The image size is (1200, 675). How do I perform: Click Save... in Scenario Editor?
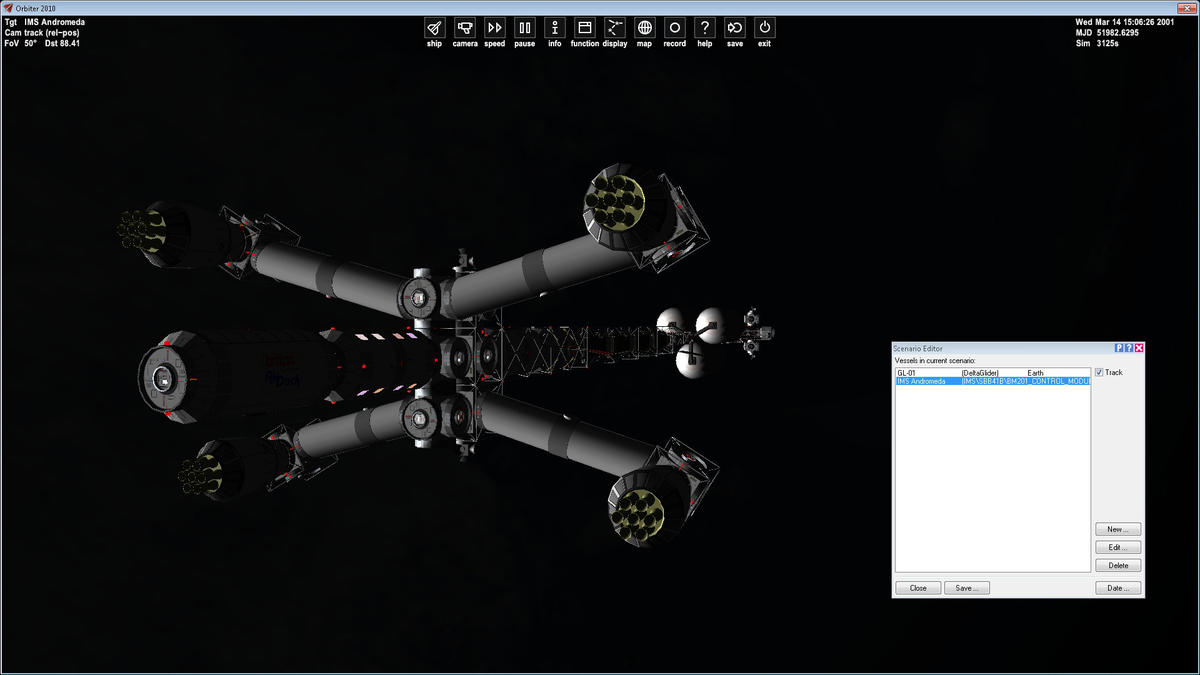pos(967,588)
